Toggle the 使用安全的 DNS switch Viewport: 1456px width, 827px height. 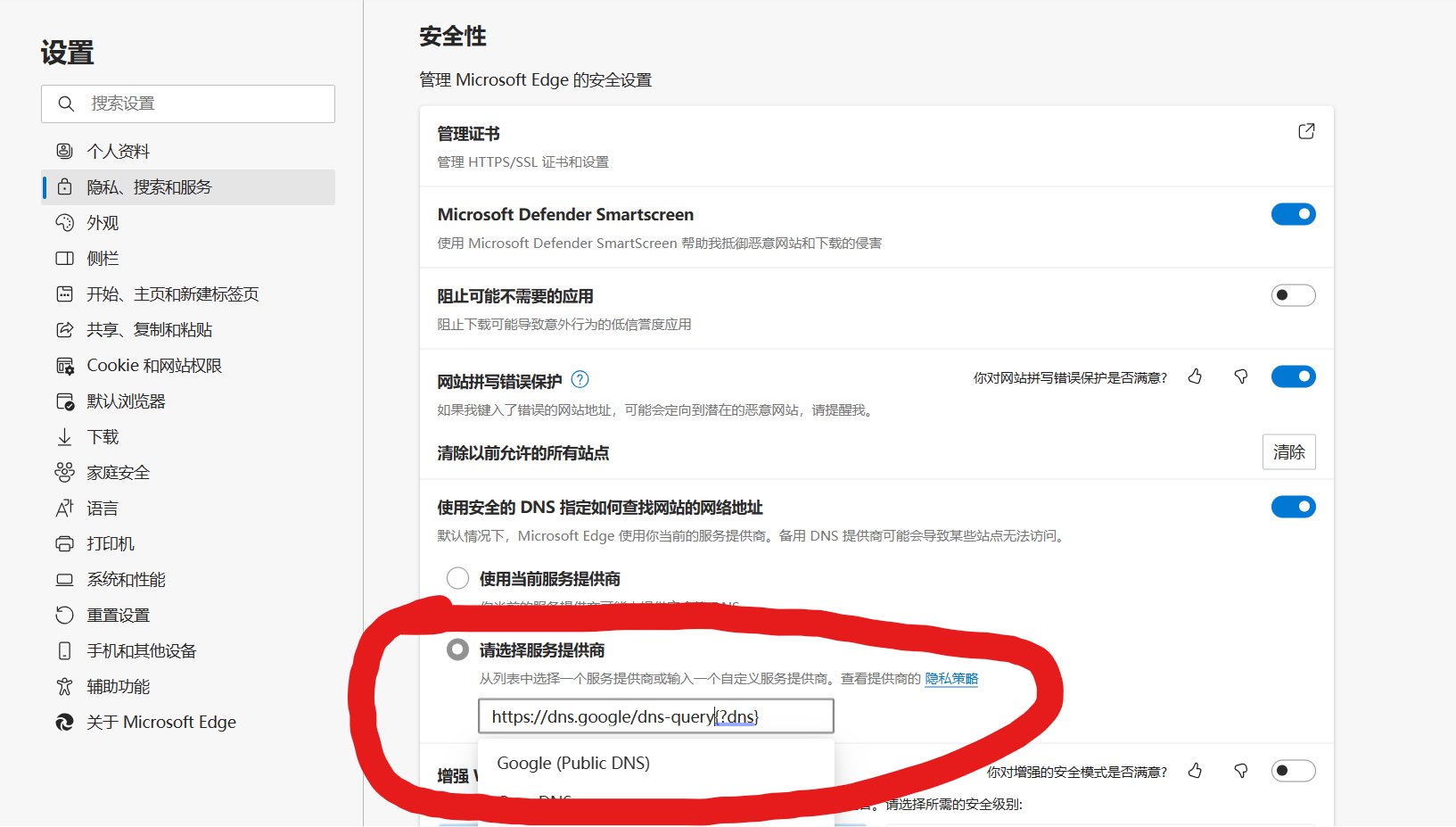coord(1293,507)
